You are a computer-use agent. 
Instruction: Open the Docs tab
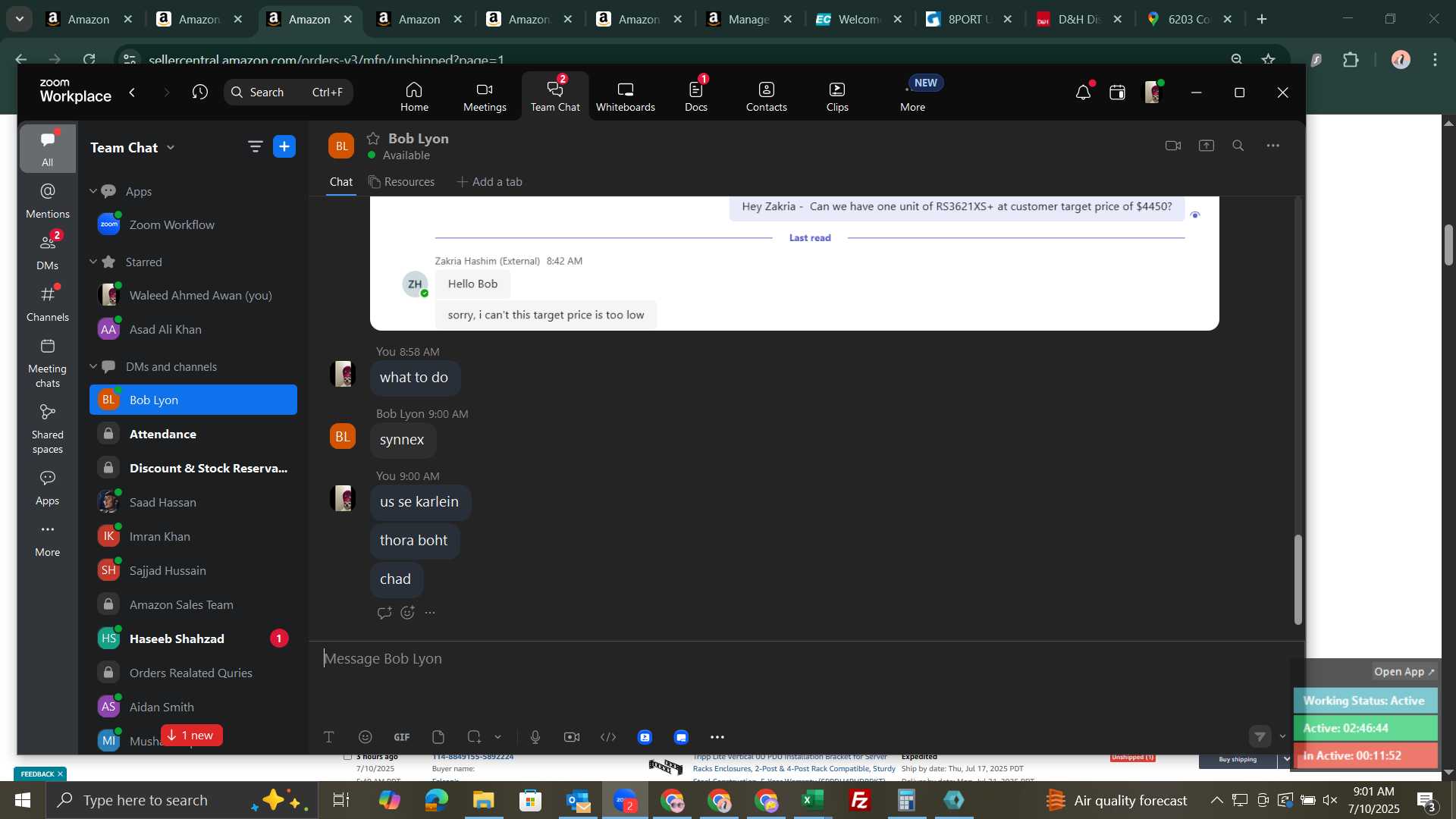click(x=696, y=96)
